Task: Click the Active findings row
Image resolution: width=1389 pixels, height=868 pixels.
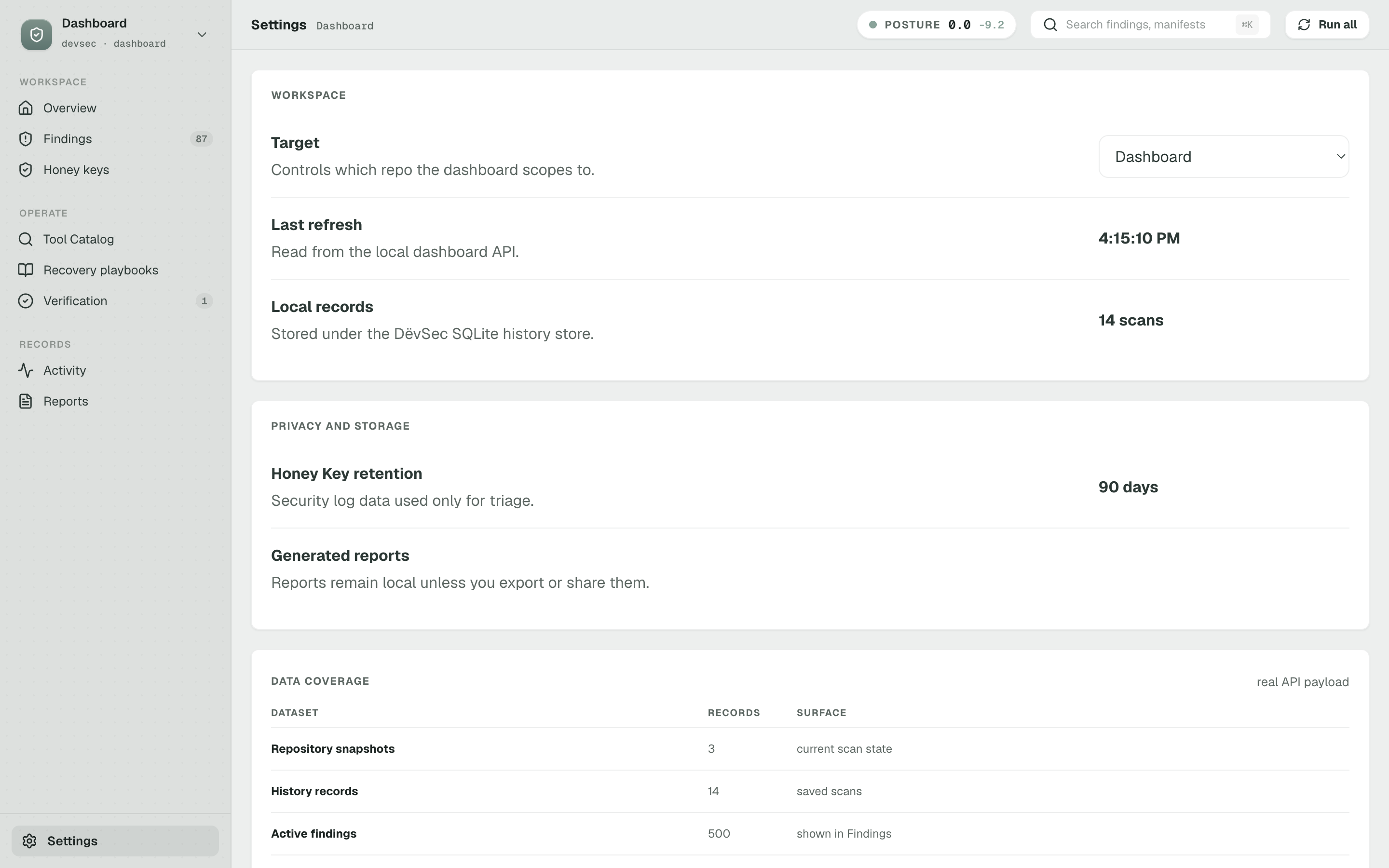Action: (810, 834)
